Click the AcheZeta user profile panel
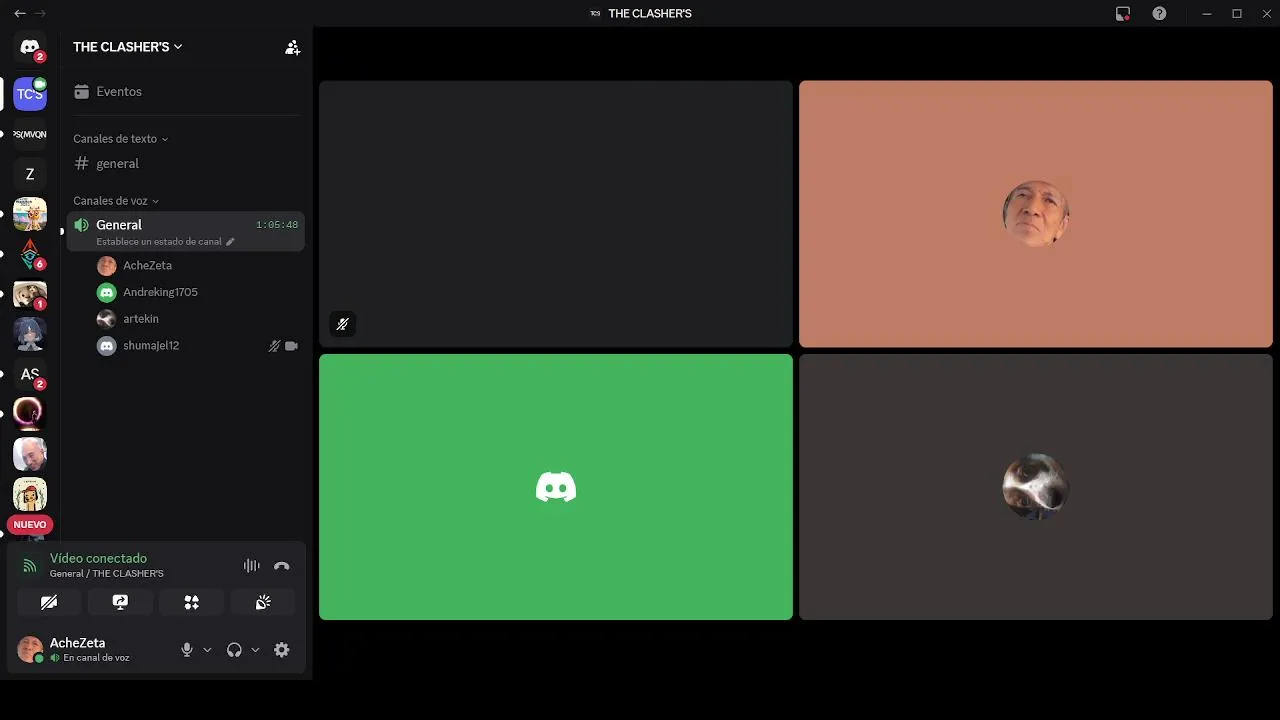This screenshot has height=720, width=1280. pos(90,650)
